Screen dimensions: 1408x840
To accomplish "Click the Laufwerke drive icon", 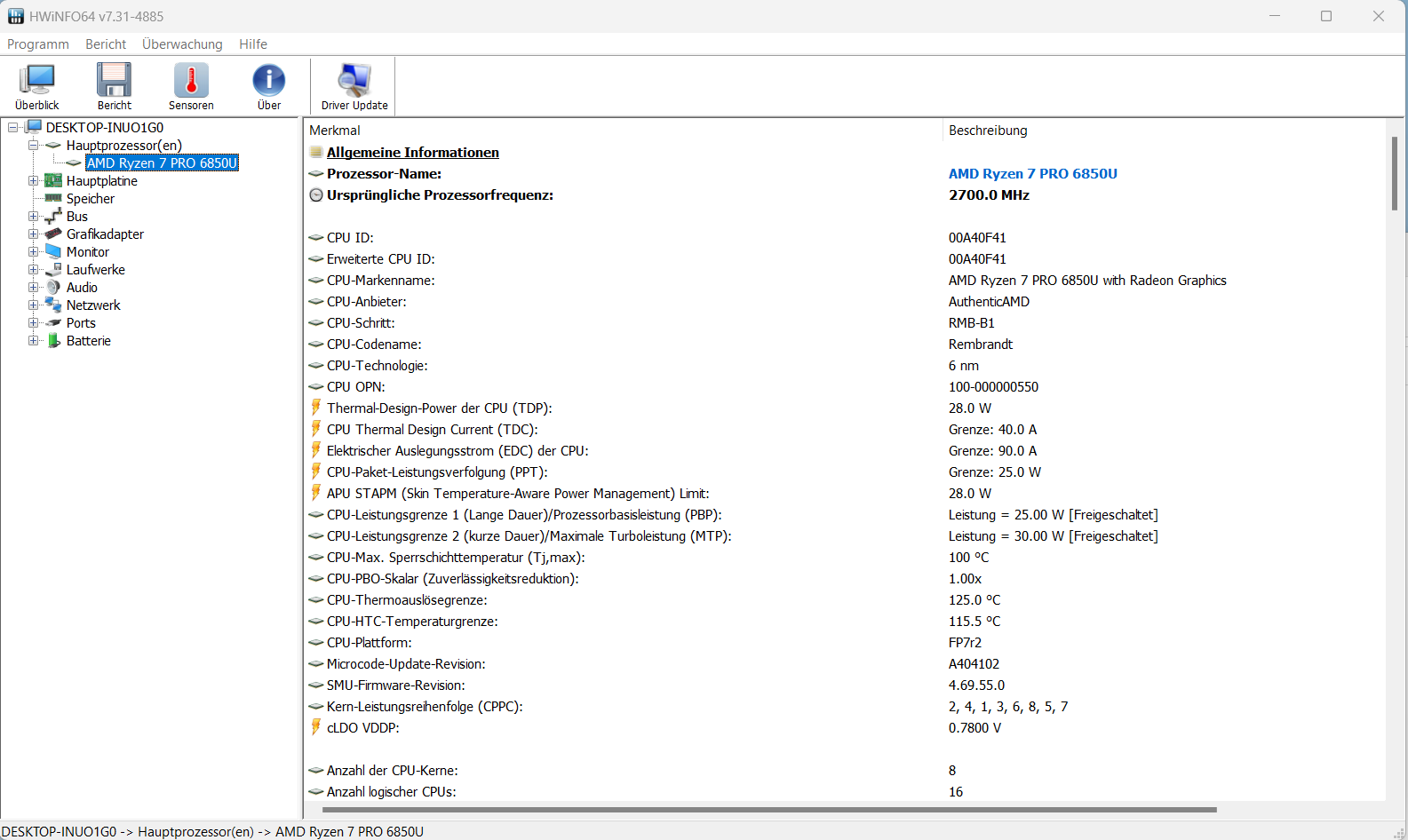I will tap(53, 269).
